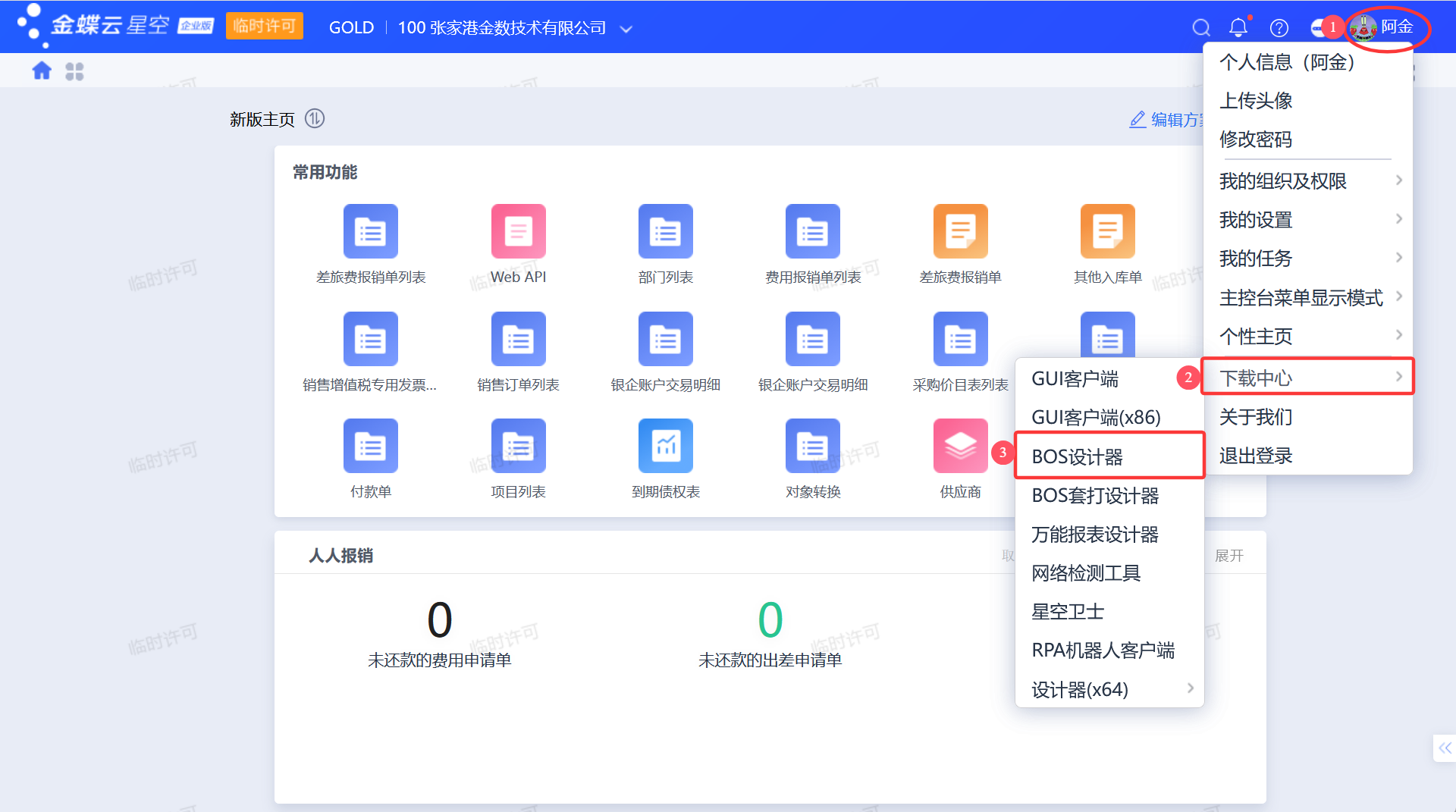1456x812 pixels.
Task: Select 个人信息（阿金） menu item
Action: coord(1309,62)
